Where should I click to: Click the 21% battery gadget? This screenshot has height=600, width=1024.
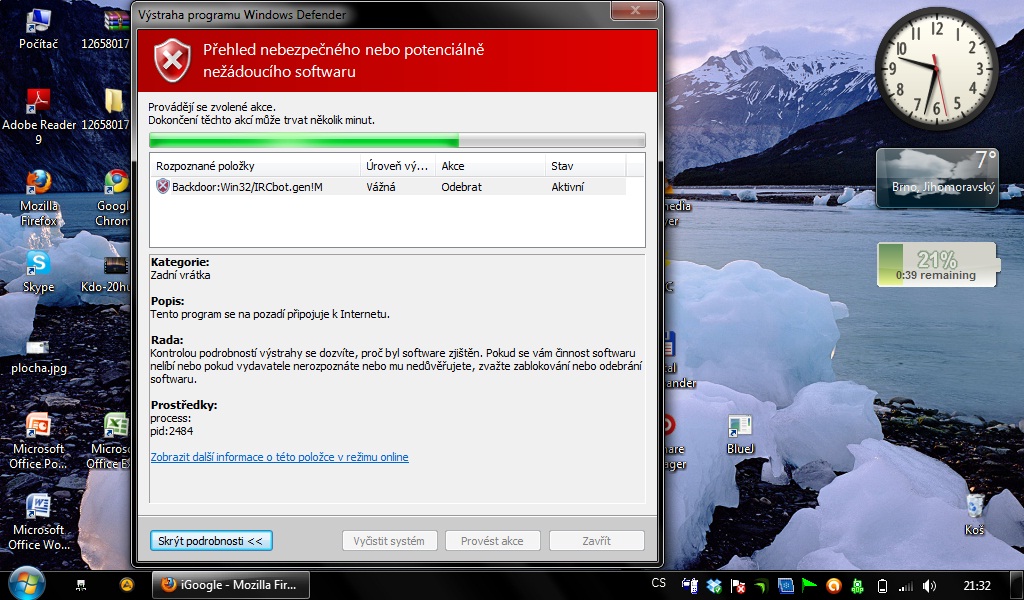[x=937, y=264]
